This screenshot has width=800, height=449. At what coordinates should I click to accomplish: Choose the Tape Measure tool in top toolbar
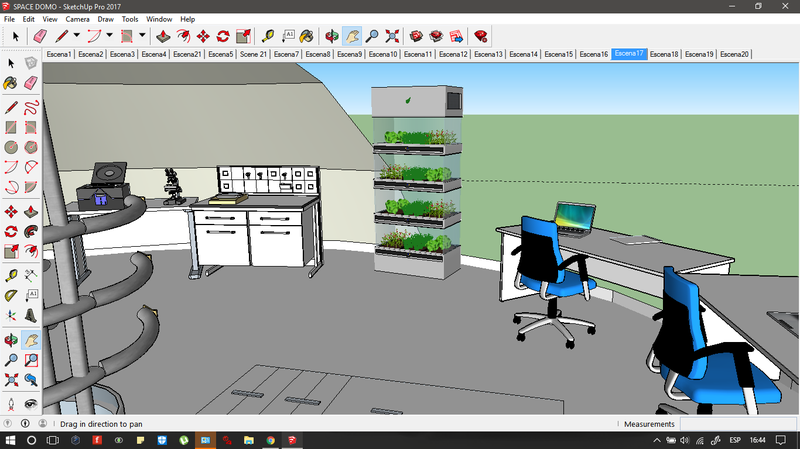click(267, 36)
